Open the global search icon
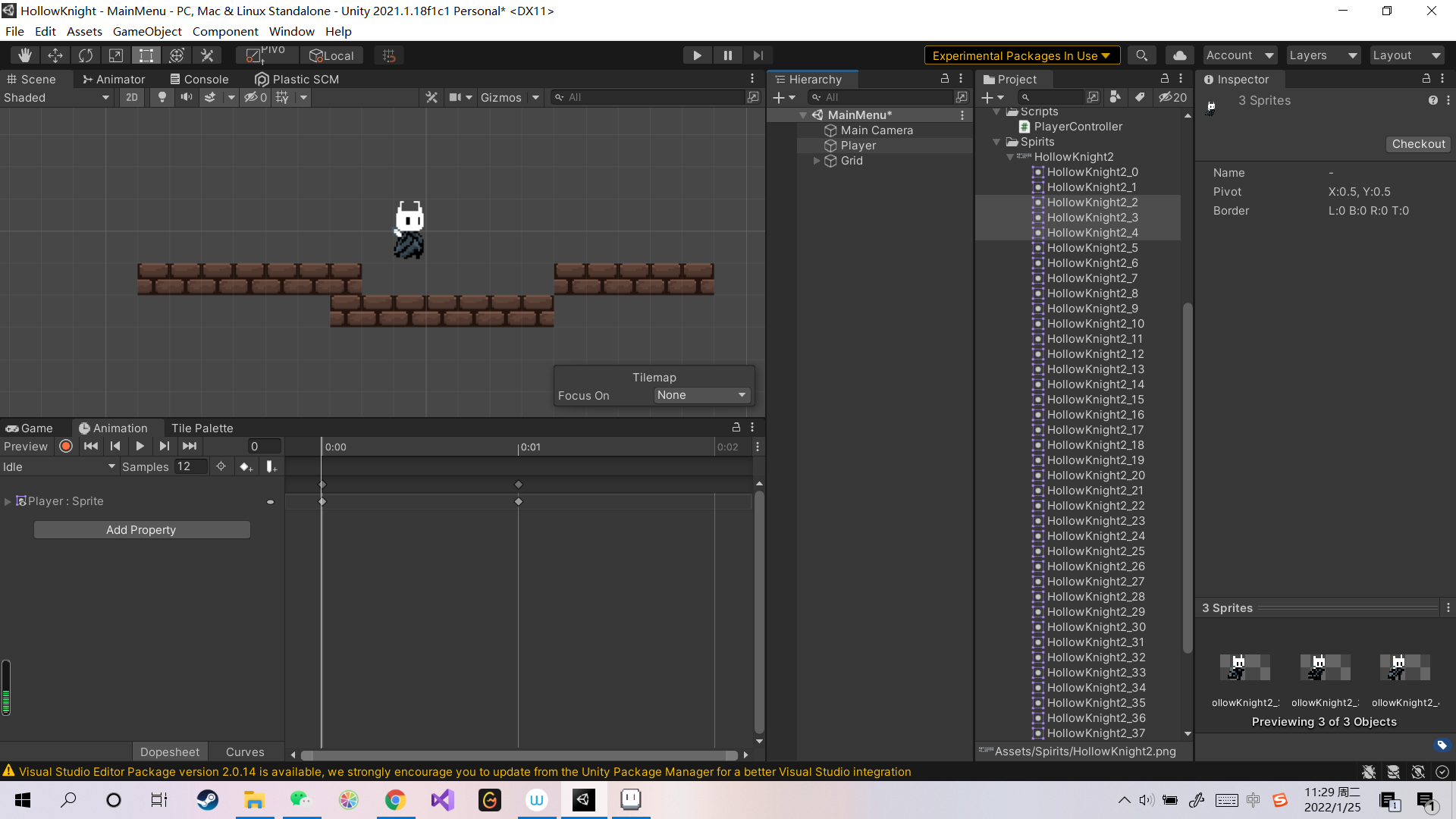Viewport: 1456px width, 819px height. (x=1141, y=55)
